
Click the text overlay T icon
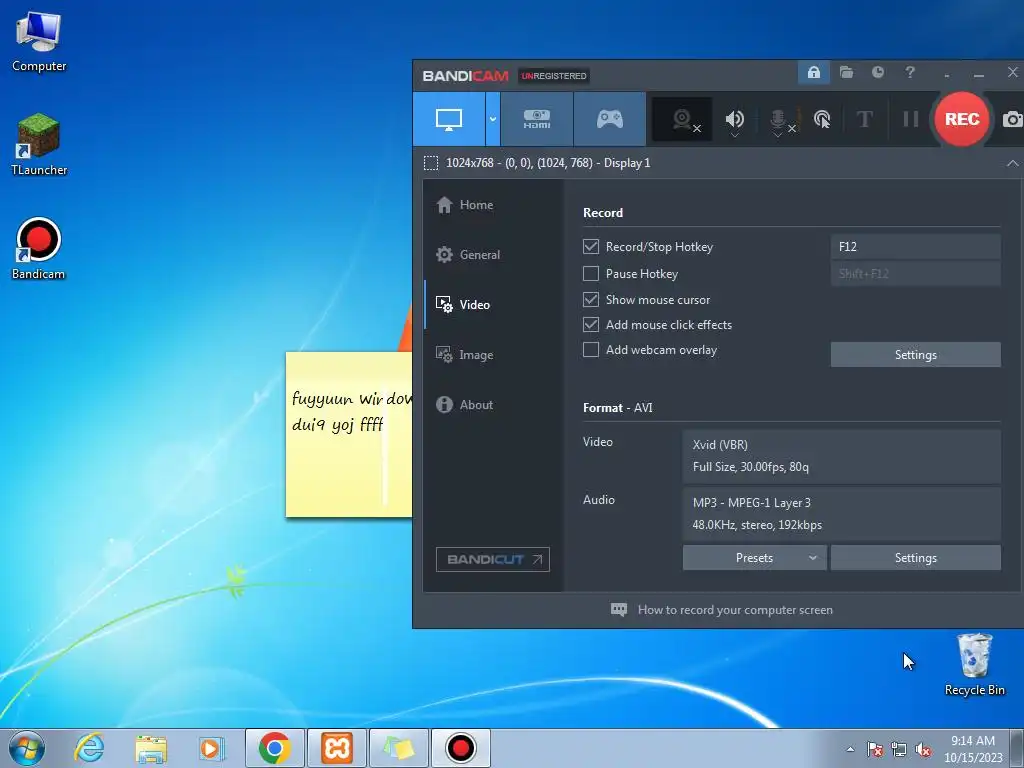point(865,119)
